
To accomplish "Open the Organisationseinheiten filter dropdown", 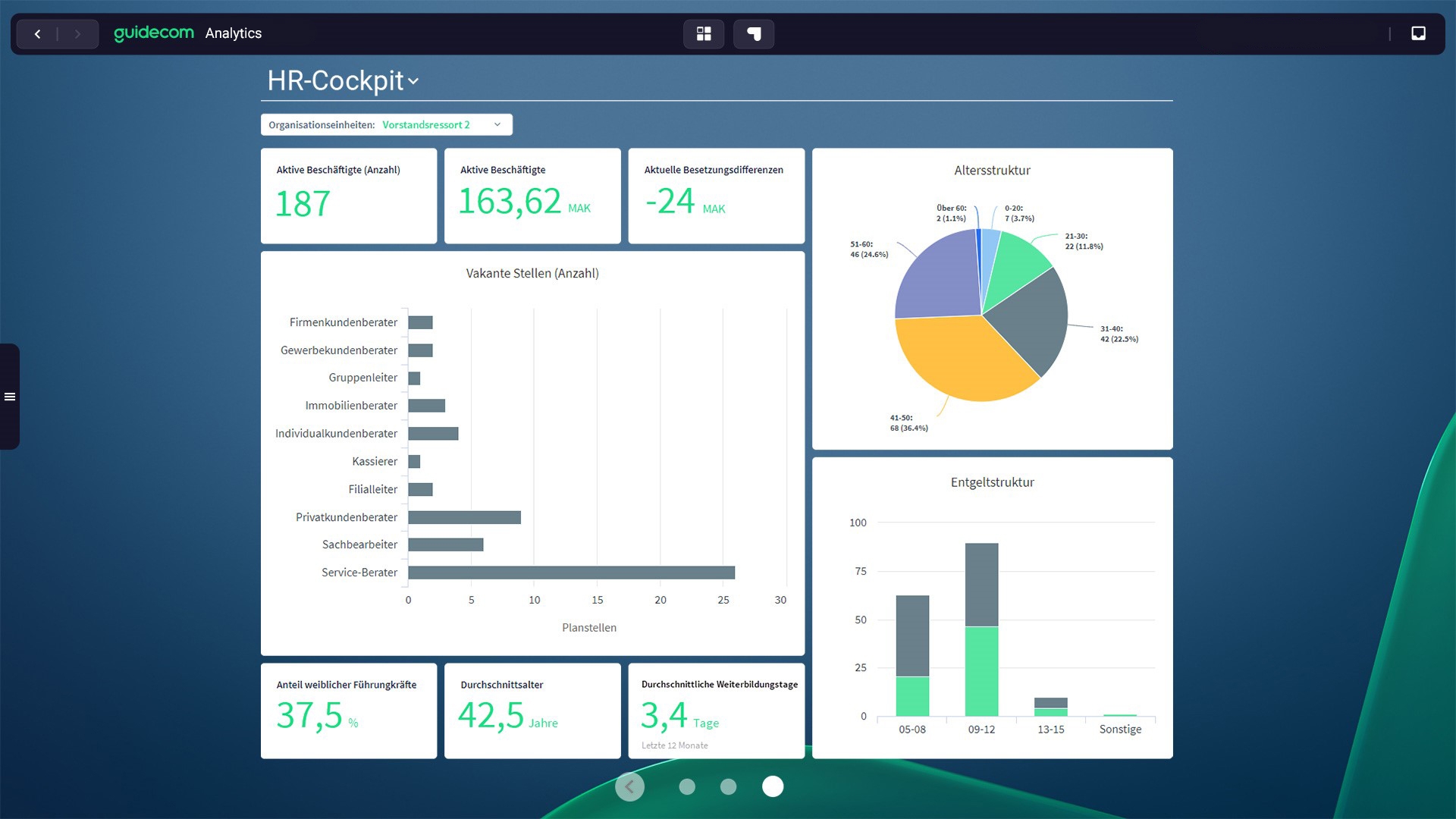I will 386,125.
